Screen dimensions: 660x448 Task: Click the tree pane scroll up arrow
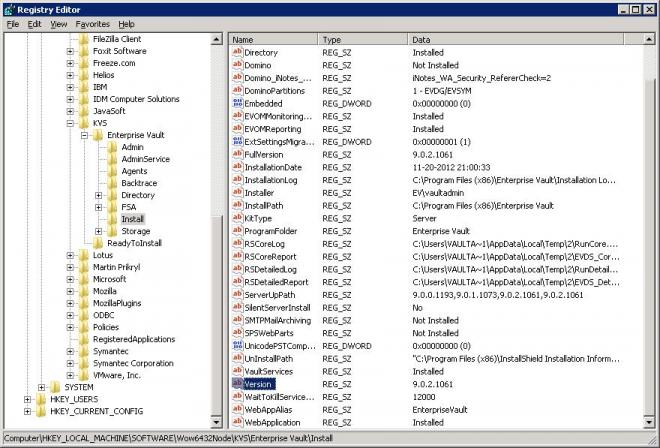click(216, 39)
